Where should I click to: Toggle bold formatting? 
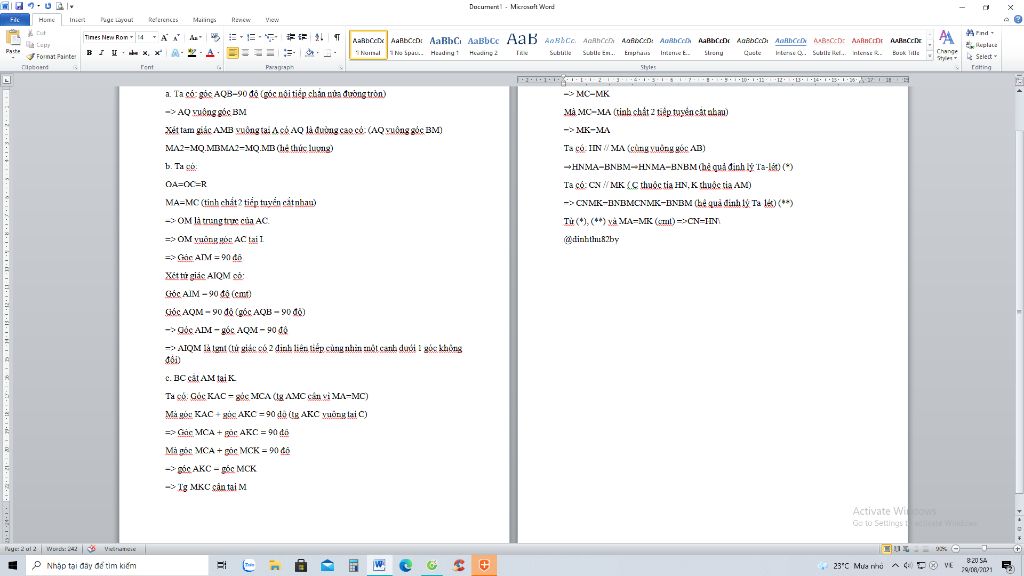click(x=89, y=53)
